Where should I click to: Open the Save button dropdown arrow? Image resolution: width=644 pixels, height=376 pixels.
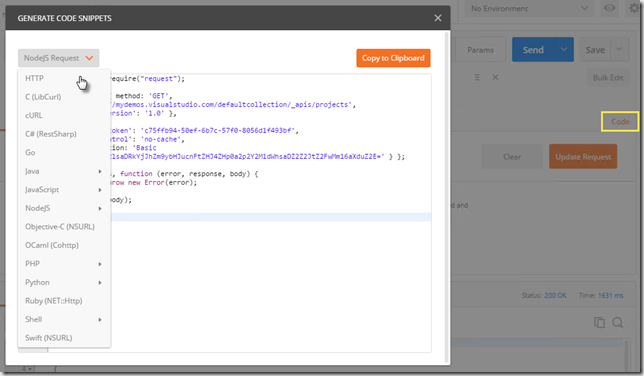[x=620, y=50]
